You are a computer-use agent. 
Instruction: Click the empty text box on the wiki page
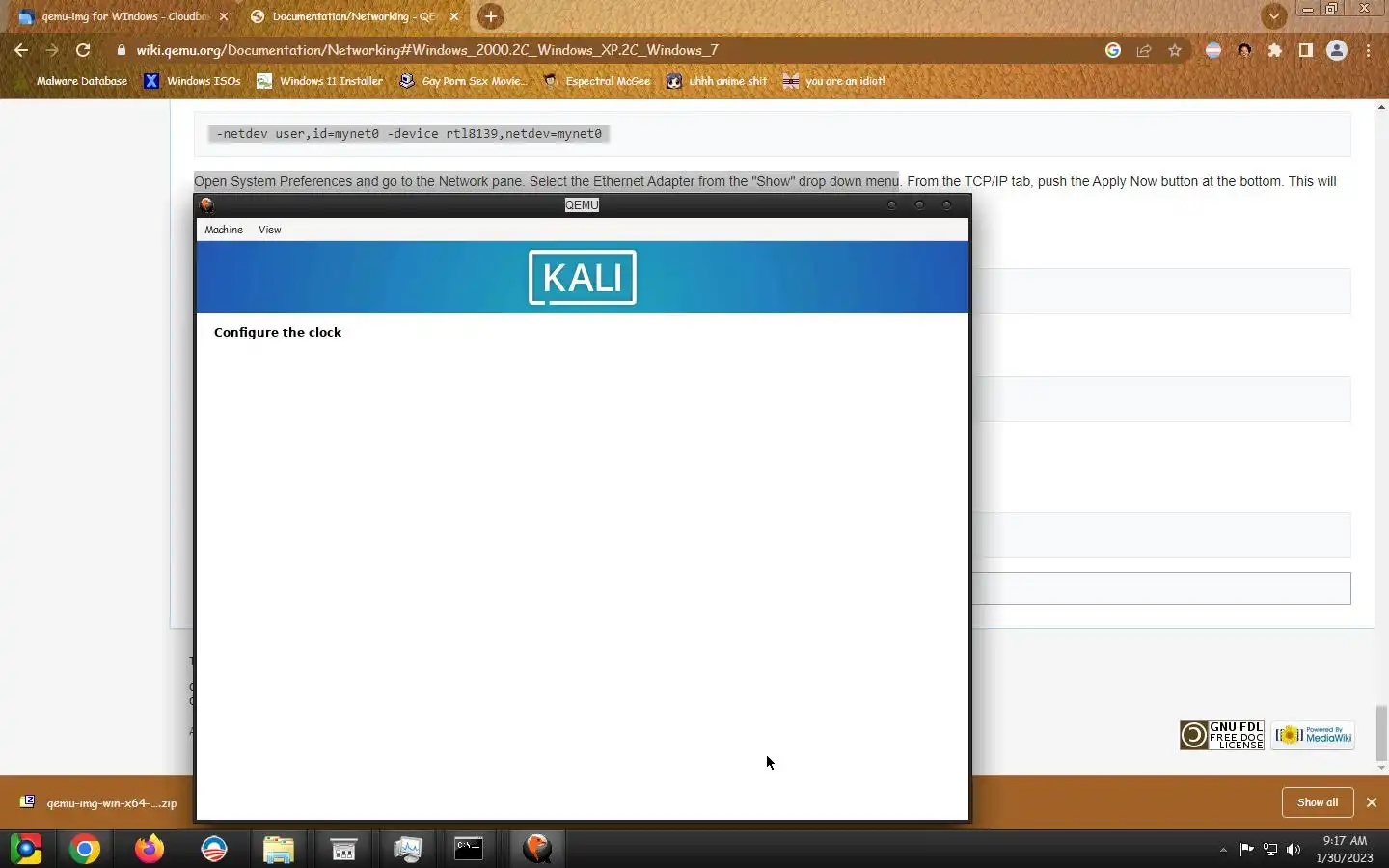1161,588
